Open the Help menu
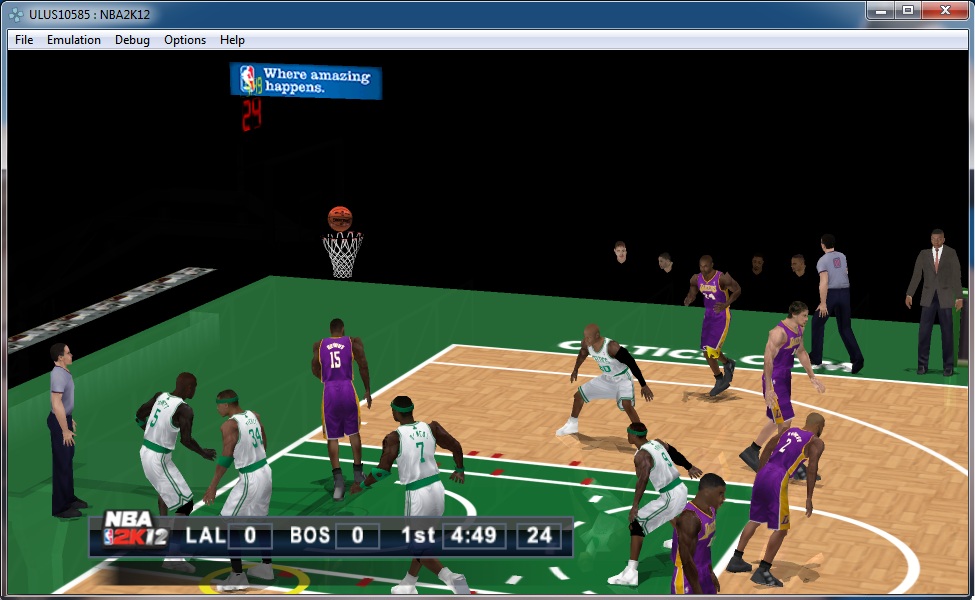975x600 pixels. [232, 40]
